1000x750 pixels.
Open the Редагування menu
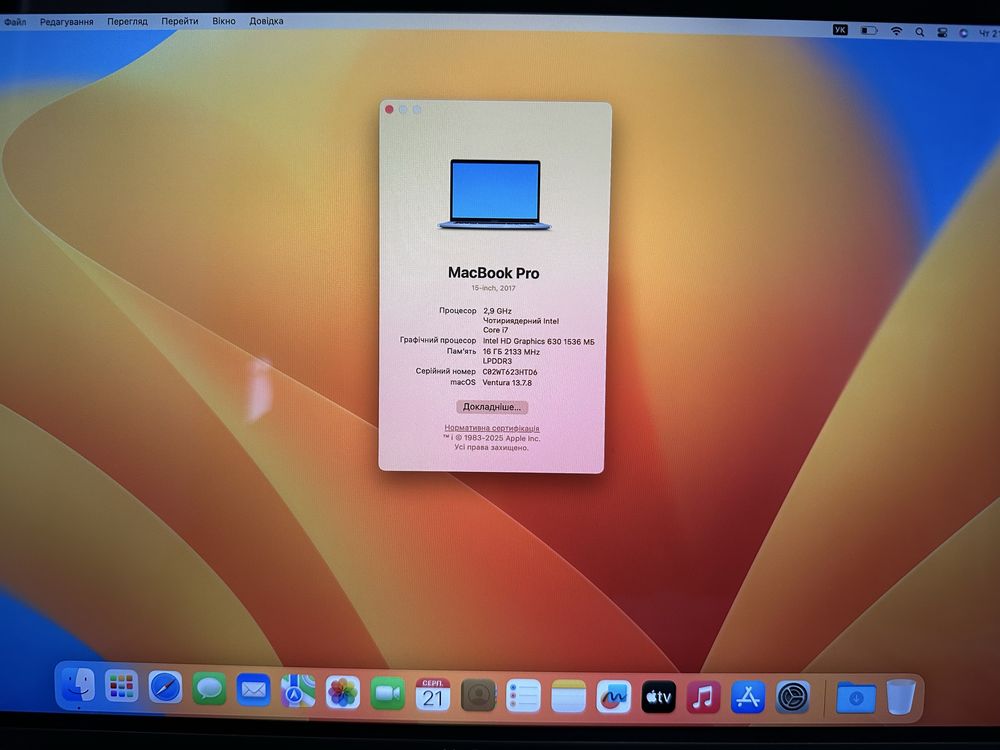click(66, 22)
